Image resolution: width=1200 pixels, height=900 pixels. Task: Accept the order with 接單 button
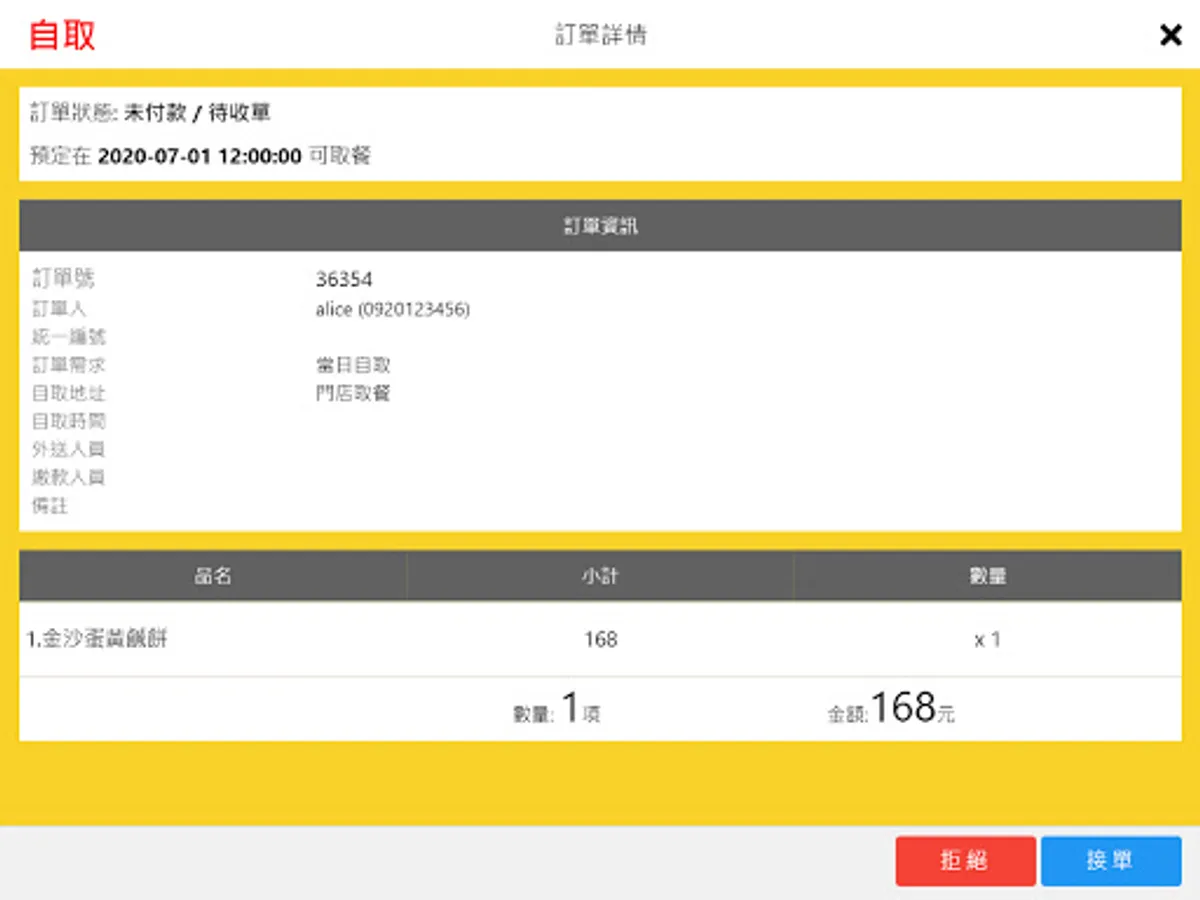pyautogui.click(x=1111, y=861)
